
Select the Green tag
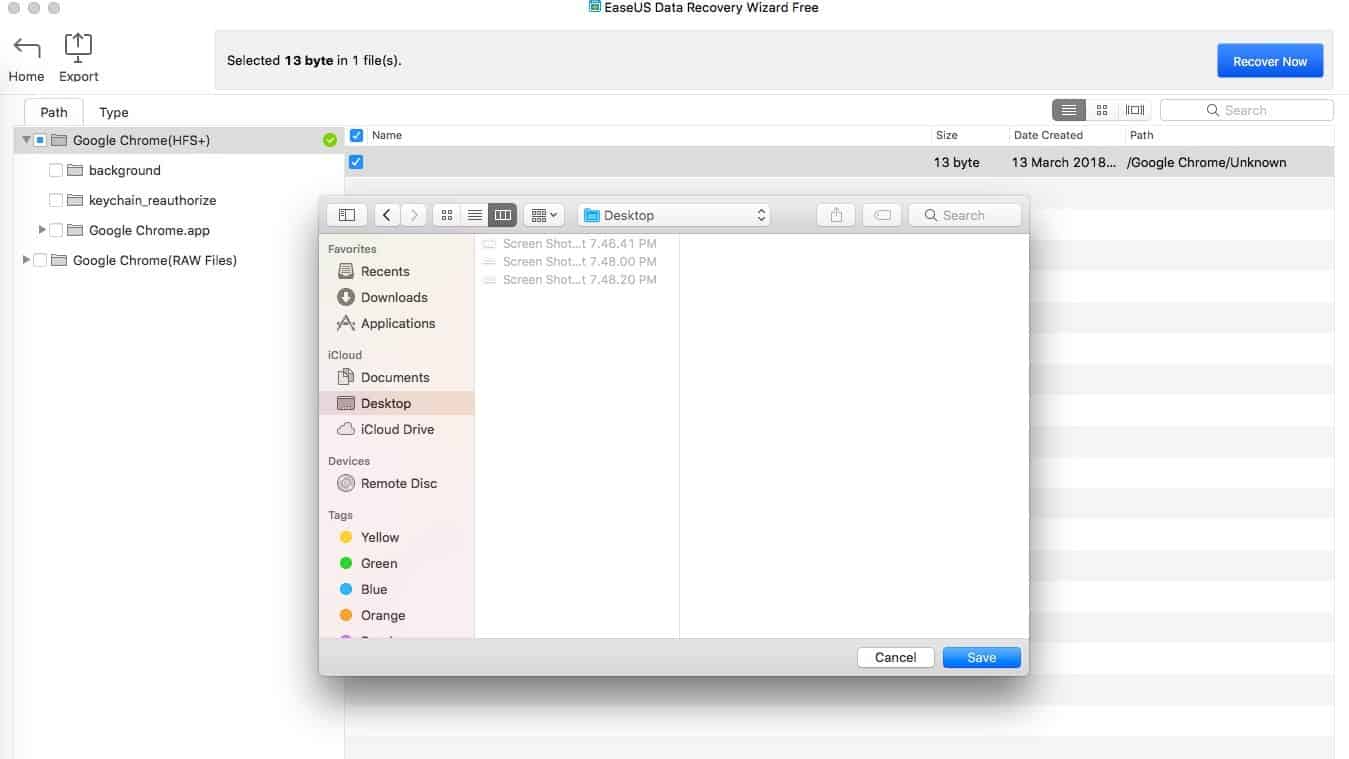pyautogui.click(x=368, y=563)
